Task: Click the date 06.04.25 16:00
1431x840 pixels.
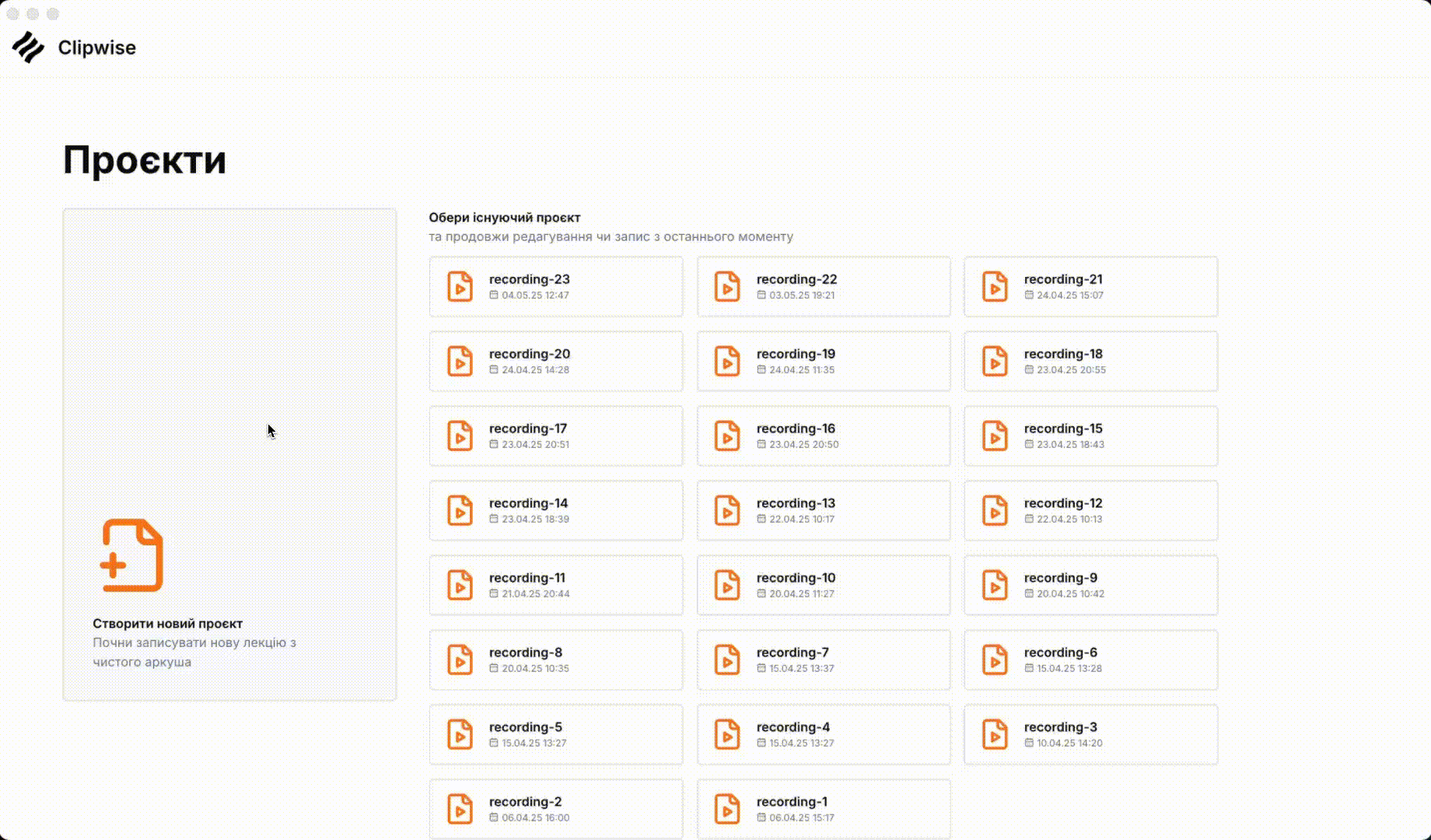Action: [536, 818]
